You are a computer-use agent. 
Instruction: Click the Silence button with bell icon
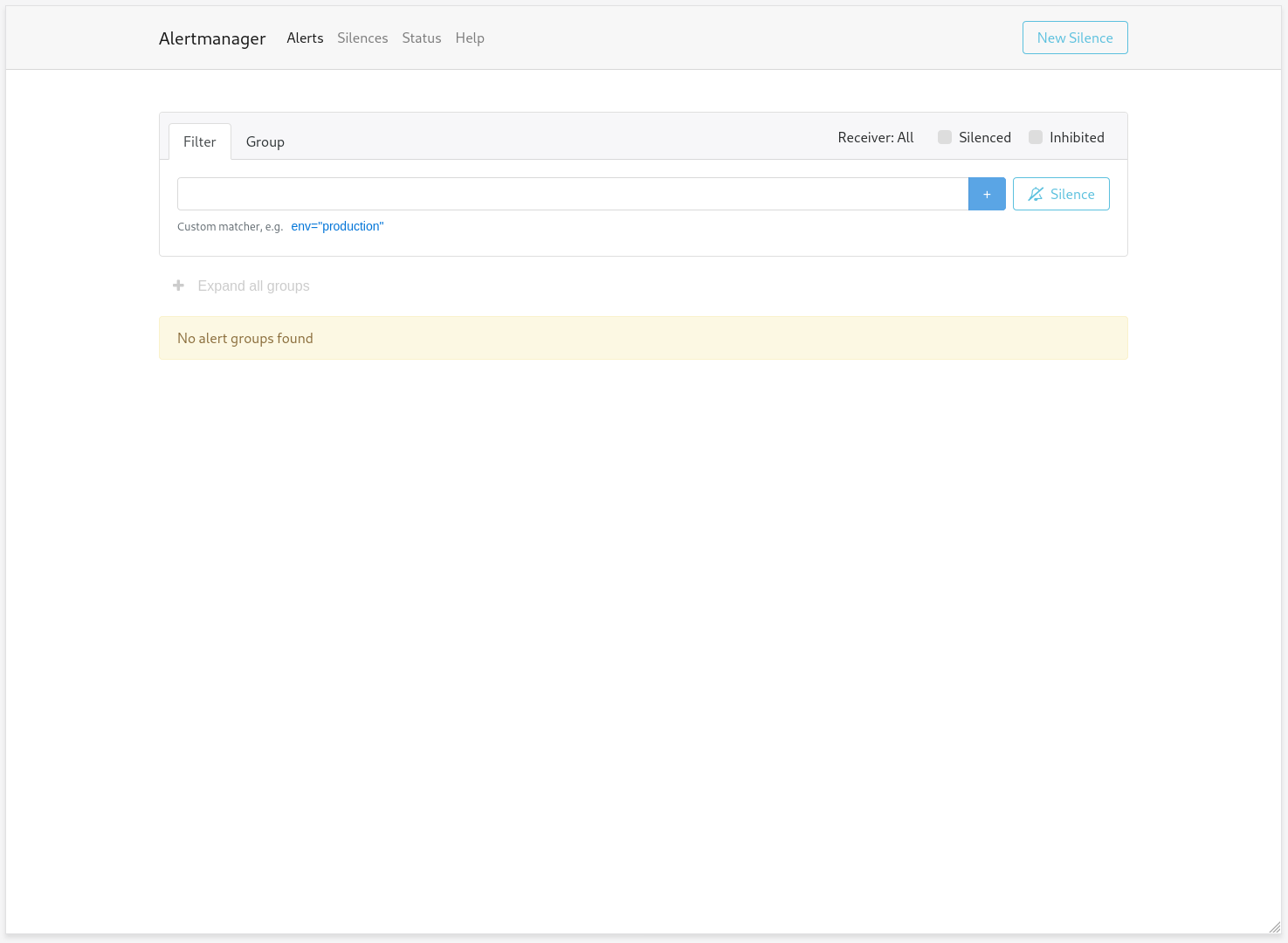coord(1061,194)
